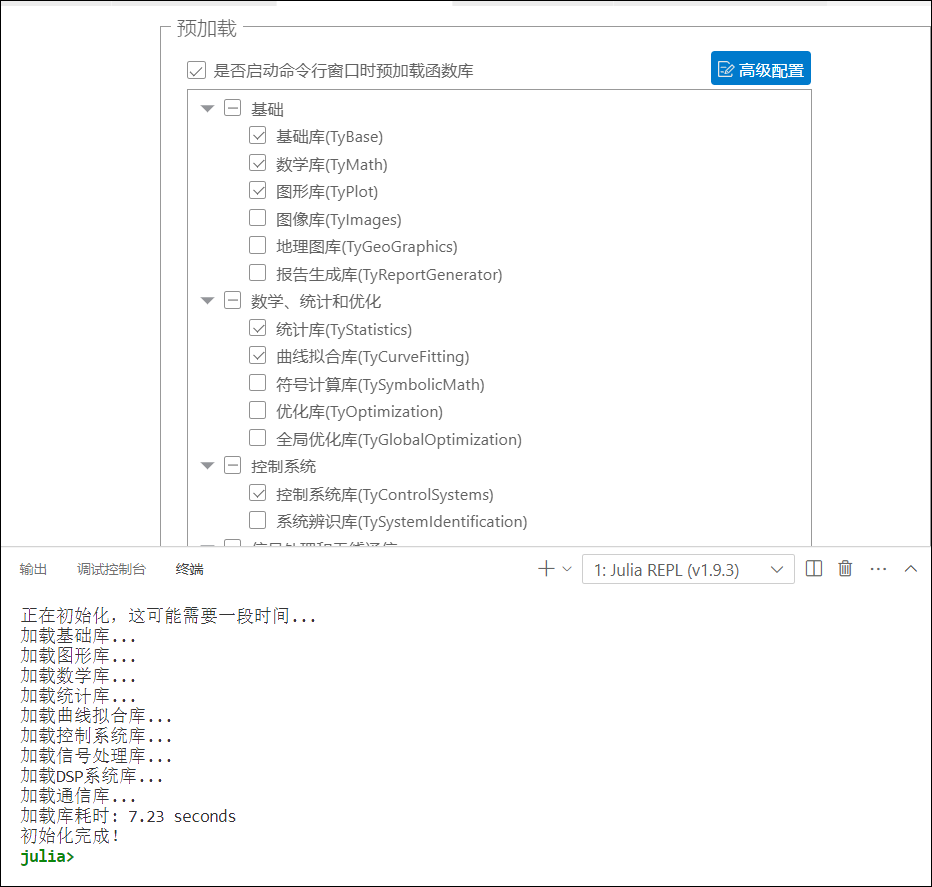Viewport: 932px width, 887px height.
Task: Click the 高级配置 button
Action: 760,69
